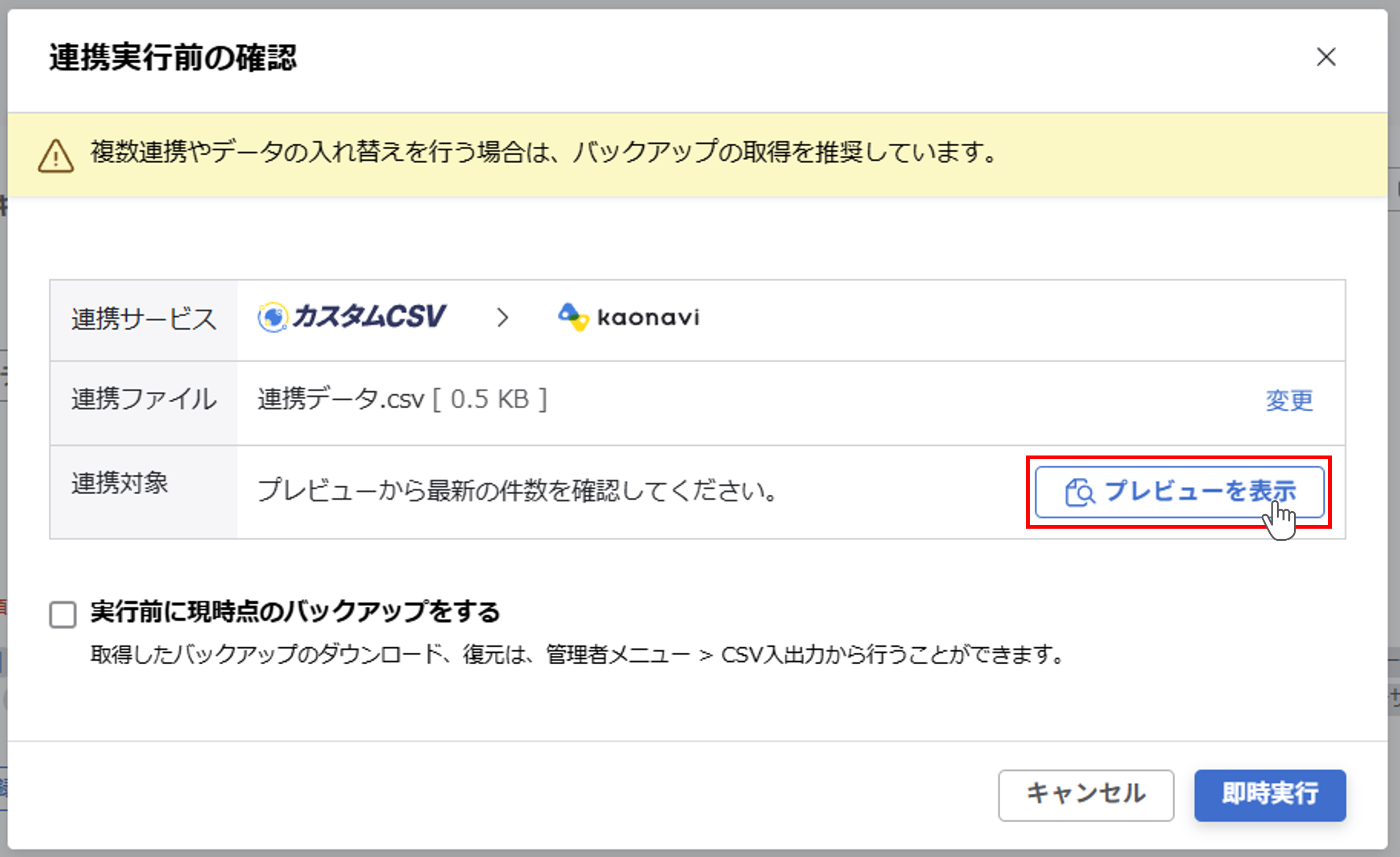
Task: Click the dialog title 連携実行前の確認
Action: [x=173, y=58]
